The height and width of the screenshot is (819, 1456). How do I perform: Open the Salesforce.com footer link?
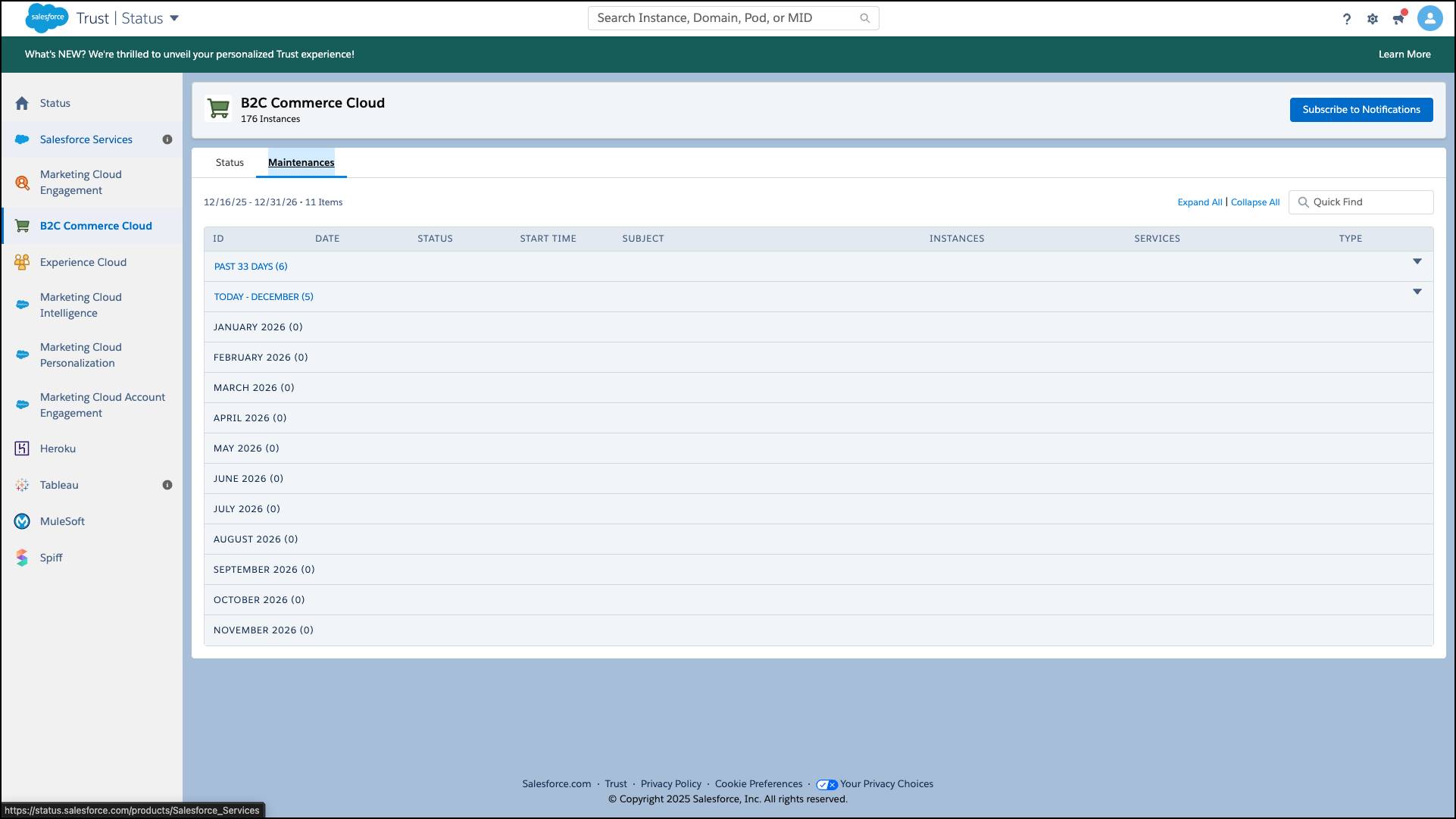(557, 784)
